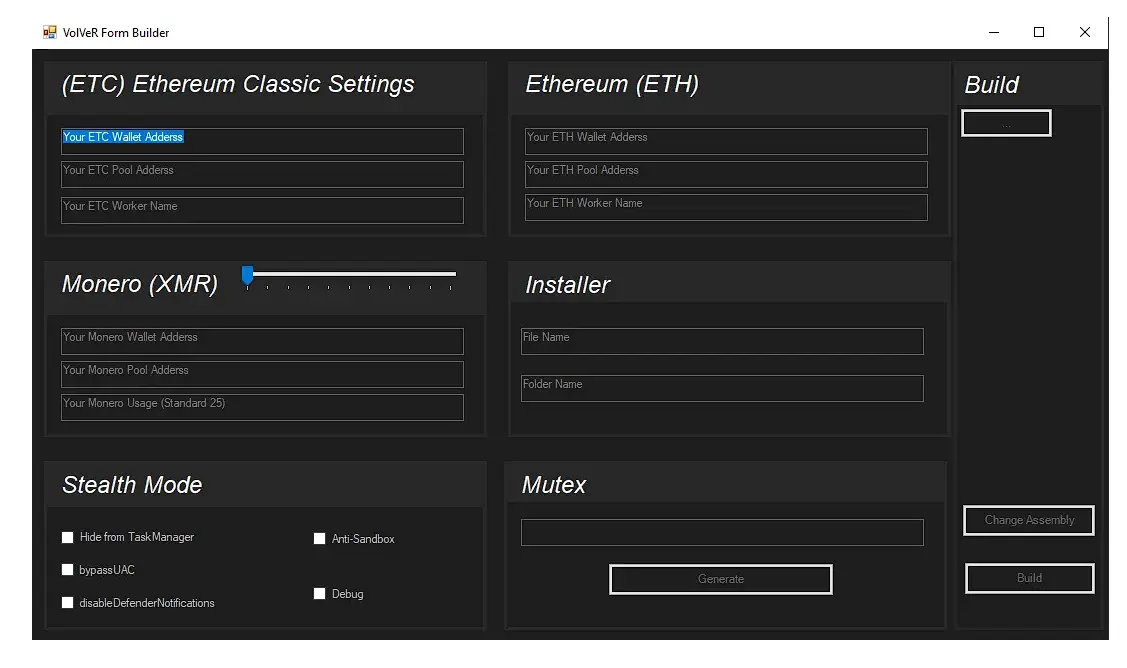This screenshot has height=668, width=1127.
Task: Click the Build button
Action: [x=1029, y=578]
